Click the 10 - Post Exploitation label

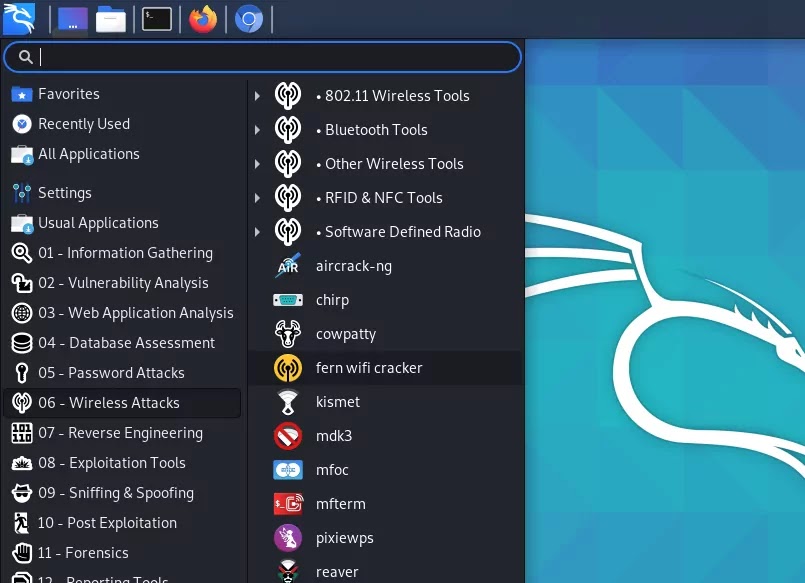(x=107, y=523)
